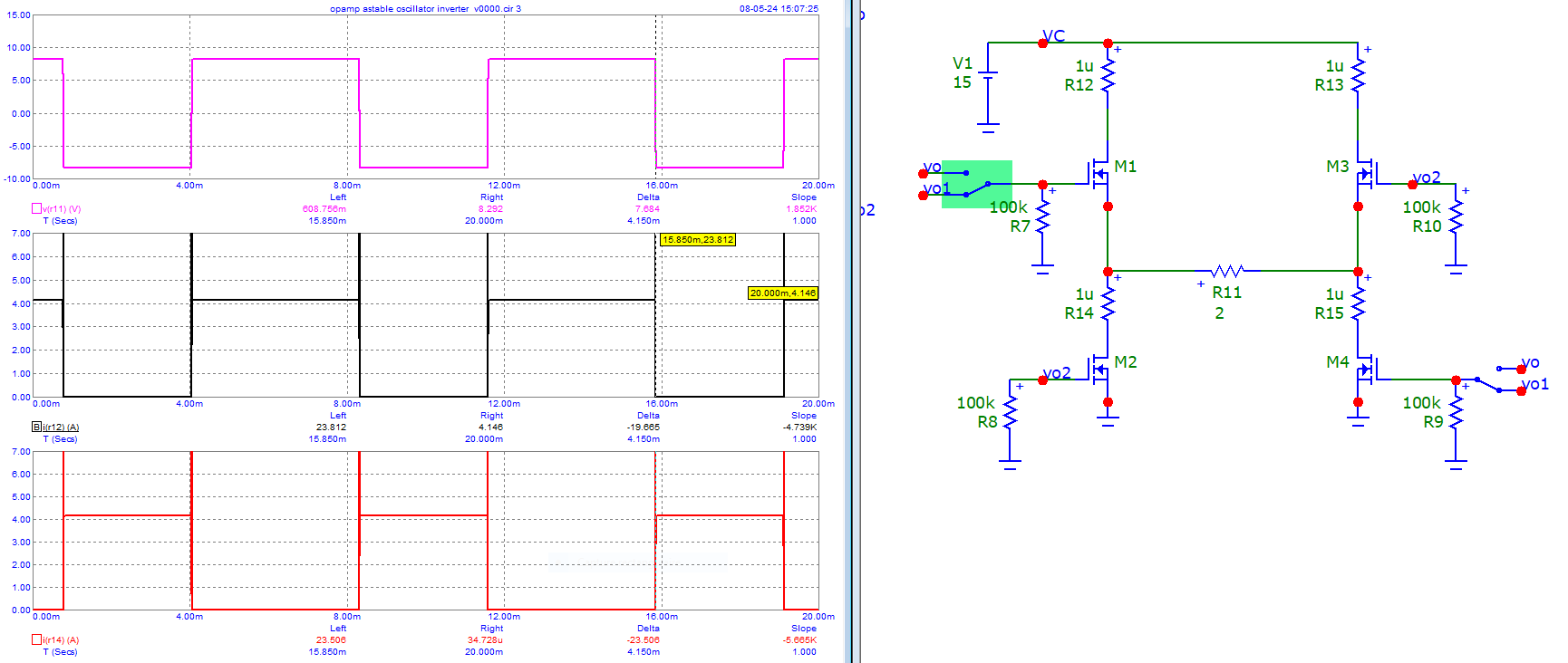Select resistor R10 symbol
Image resolution: width=1568 pixels, height=663 pixels.
tap(1456, 217)
